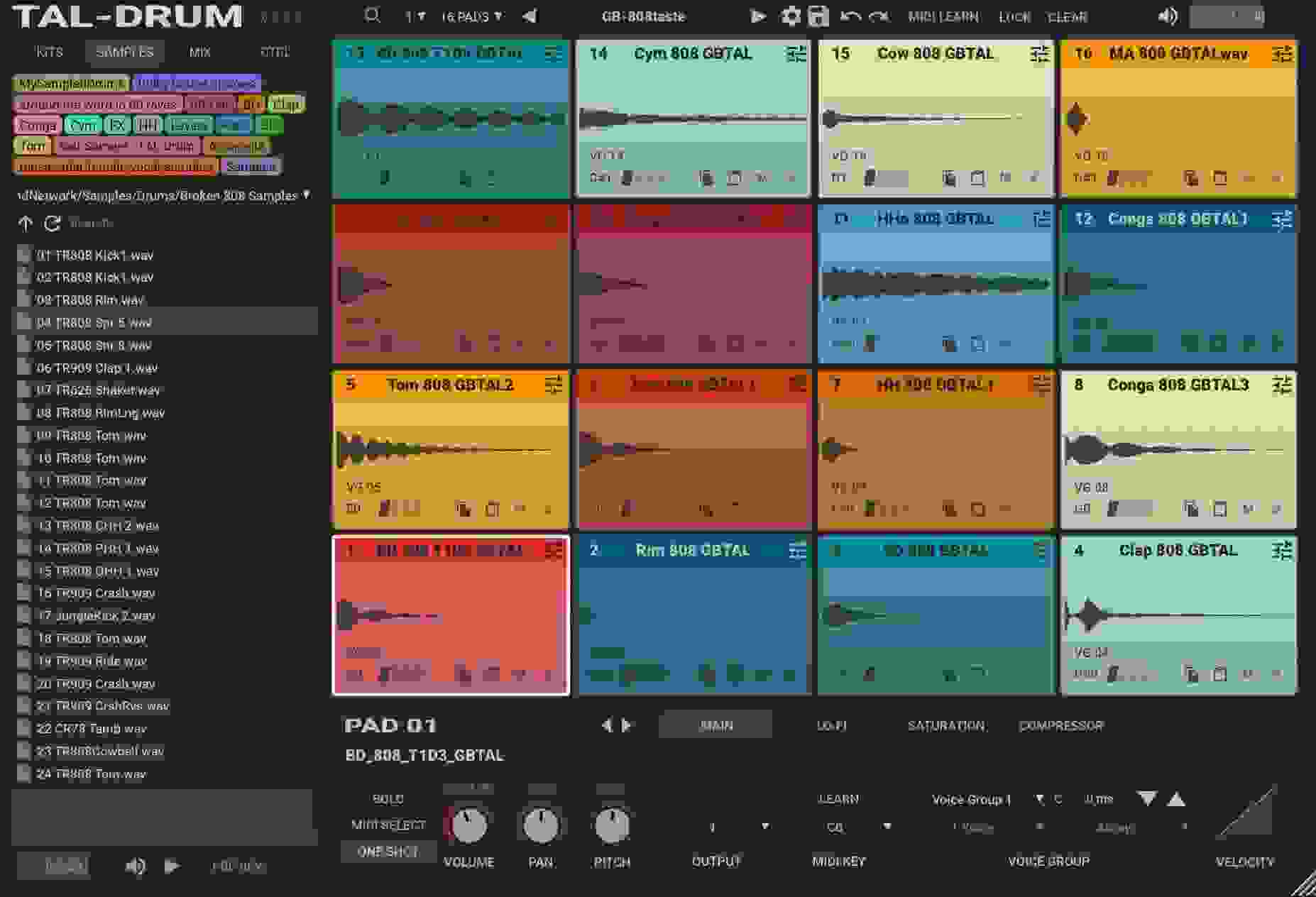Toggle MIDI SELECT for Pad 01
Screen dimensions: 1316x897
pyautogui.click(x=388, y=825)
